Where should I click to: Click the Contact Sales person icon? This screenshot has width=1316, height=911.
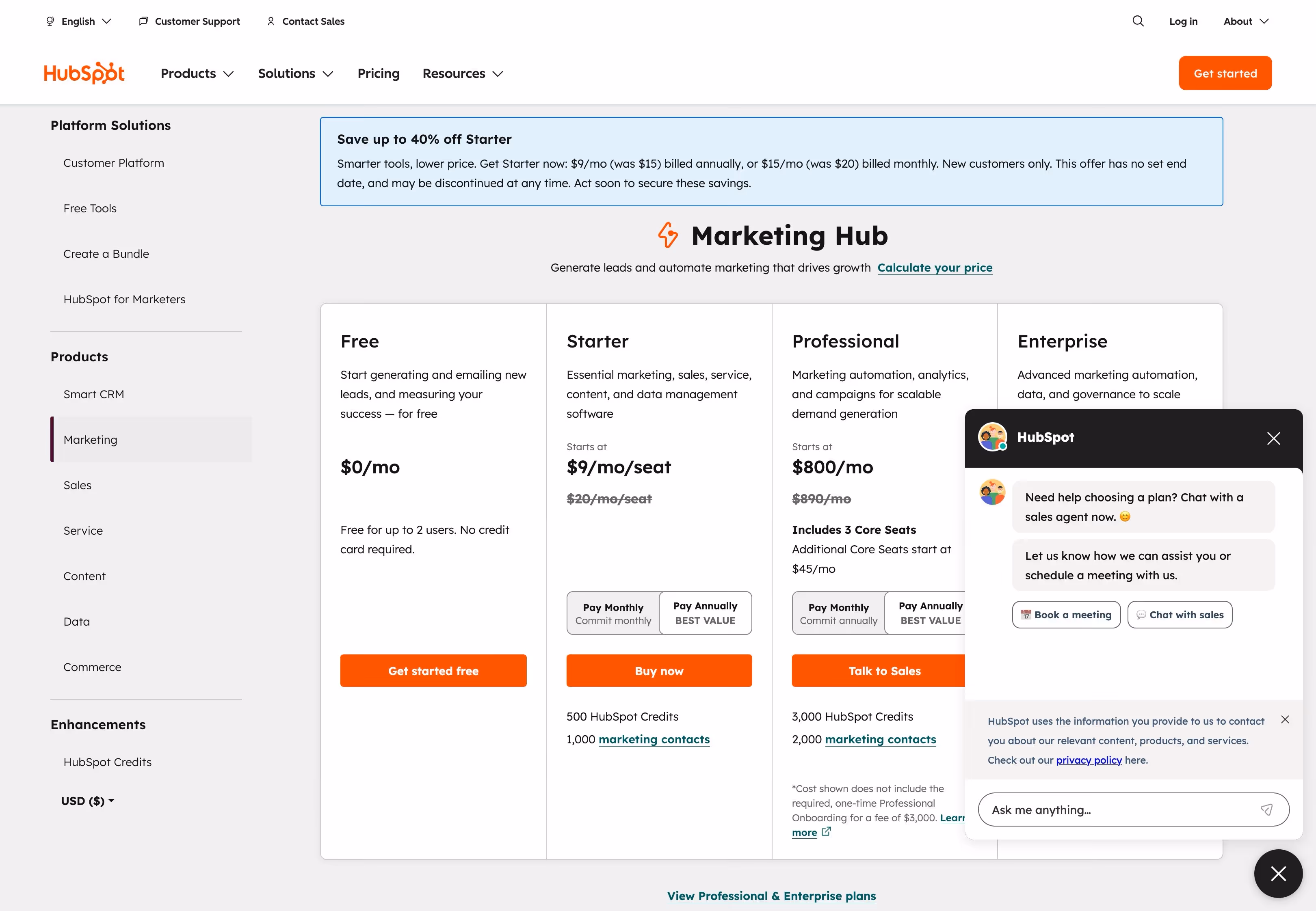[x=271, y=21]
